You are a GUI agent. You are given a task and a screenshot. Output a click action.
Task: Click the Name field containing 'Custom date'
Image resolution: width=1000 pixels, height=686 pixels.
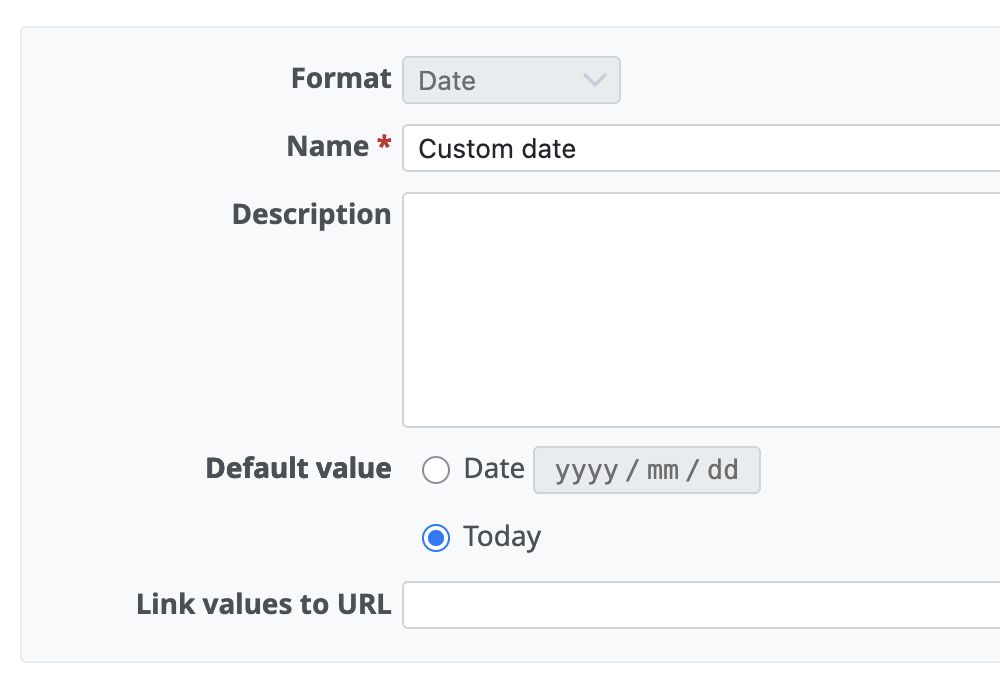(700, 149)
